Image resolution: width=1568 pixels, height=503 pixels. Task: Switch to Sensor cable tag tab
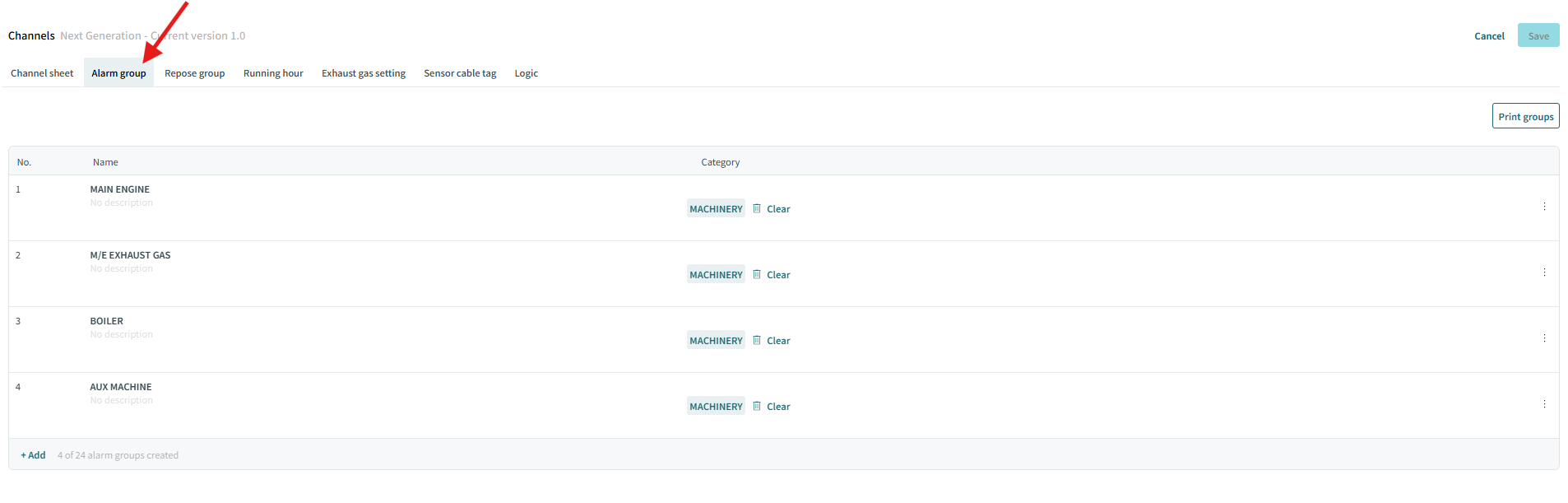click(460, 73)
